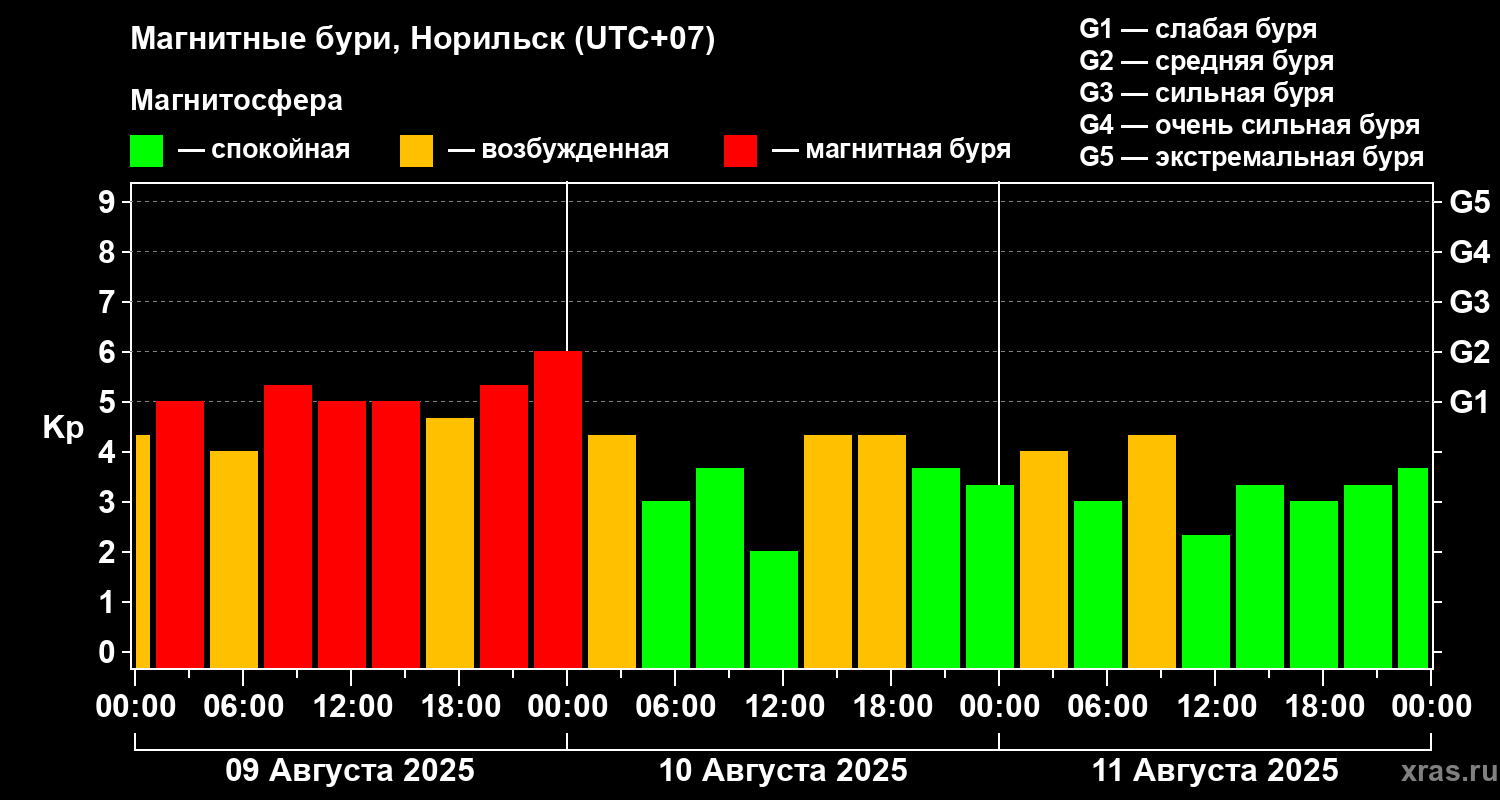The height and width of the screenshot is (800, 1500).
Task: Click the '2' tick on the Kp axis
Action: pyautogui.click(x=109, y=552)
